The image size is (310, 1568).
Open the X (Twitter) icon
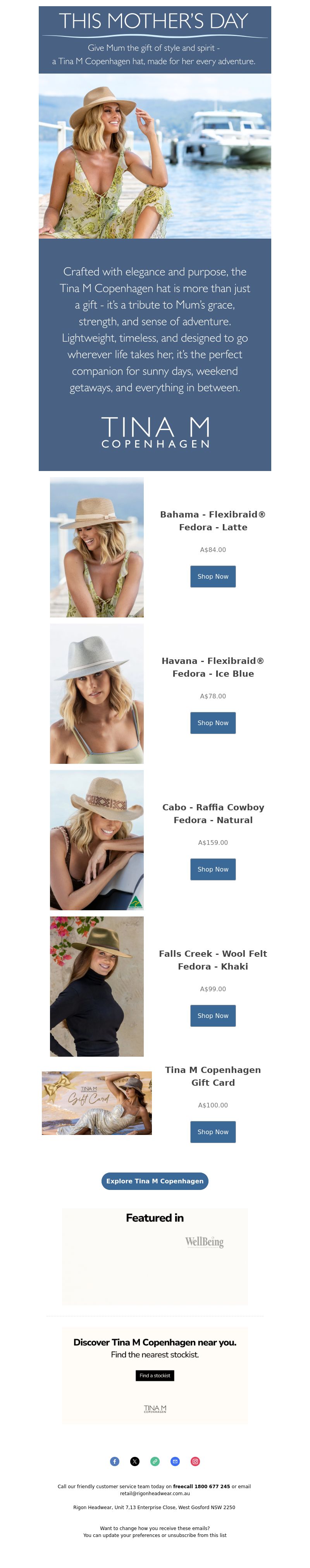134,1461
